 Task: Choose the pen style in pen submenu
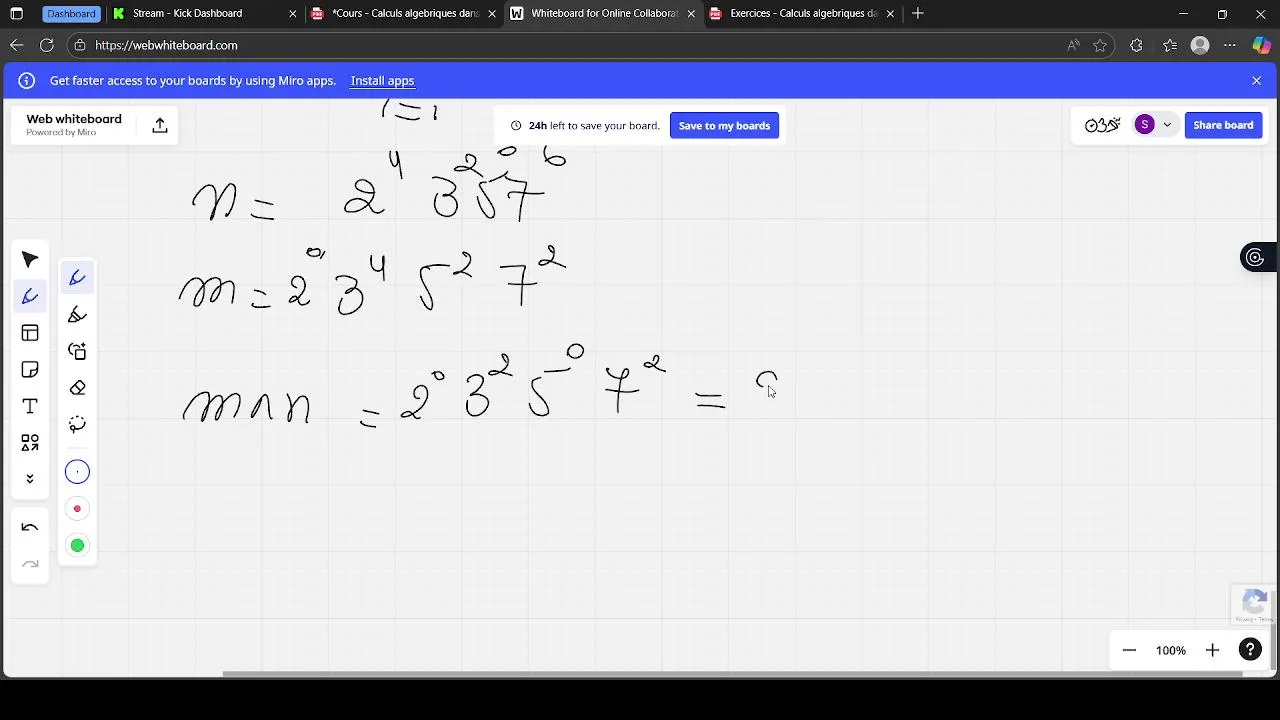(x=77, y=278)
